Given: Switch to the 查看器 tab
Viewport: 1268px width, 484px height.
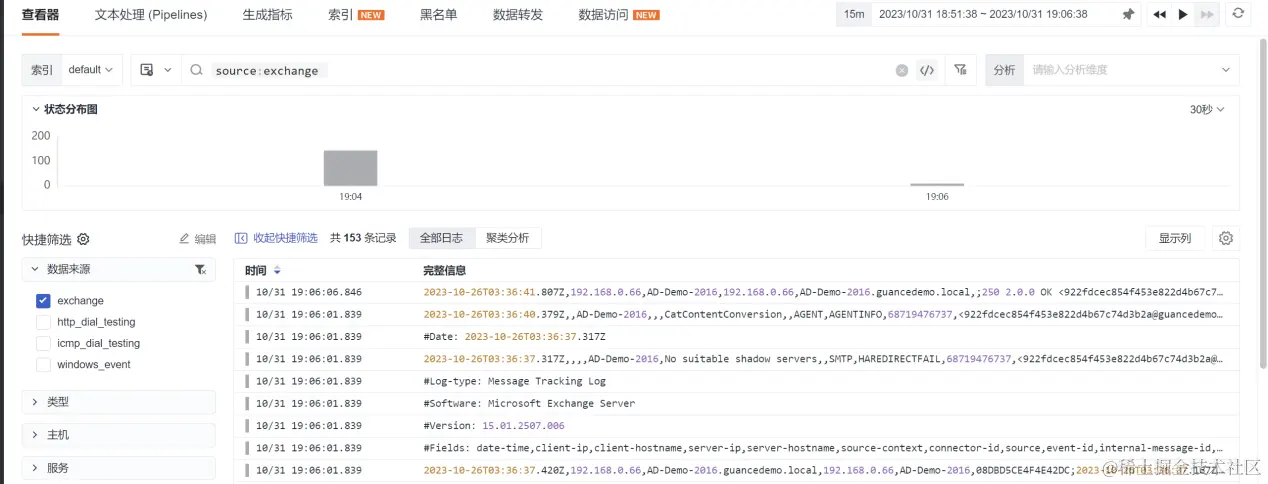Looking at the screenshot, I should [41, 15].
